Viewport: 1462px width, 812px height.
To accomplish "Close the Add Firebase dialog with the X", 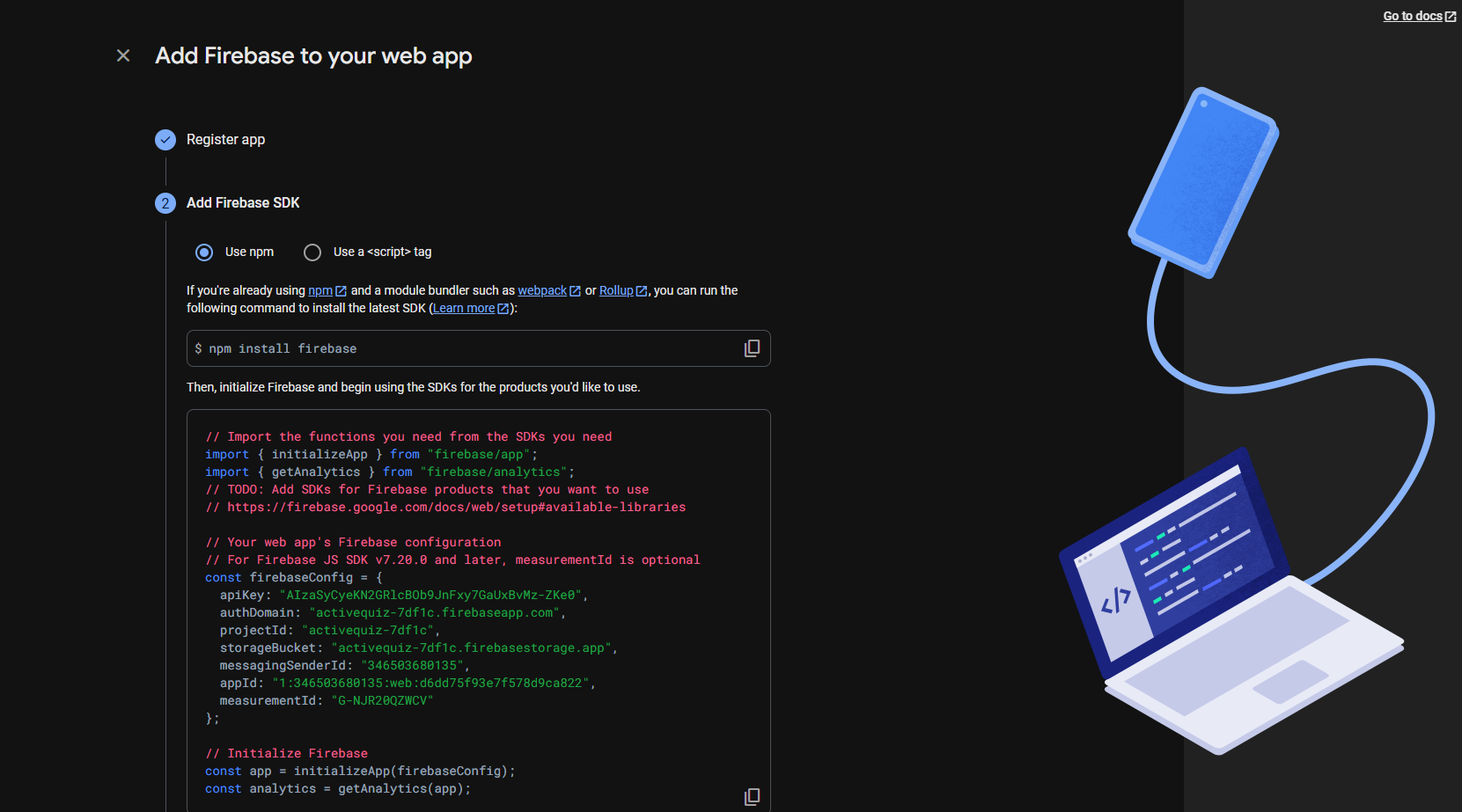I will (123, 55).
